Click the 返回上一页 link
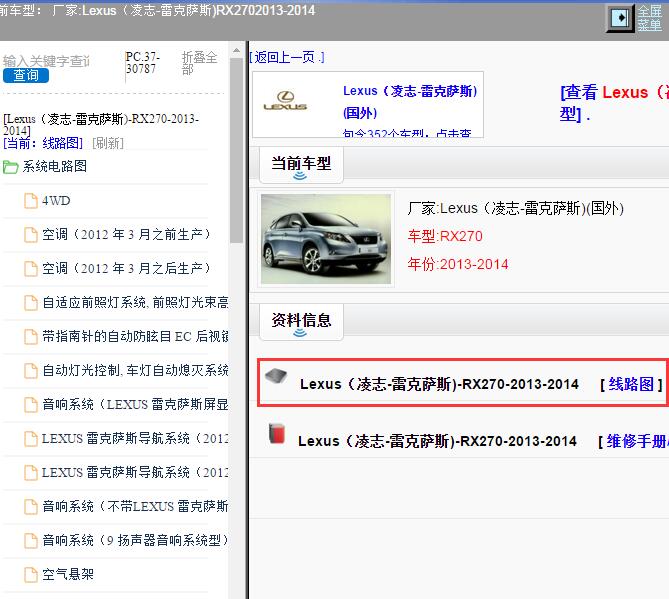669x599 pixels. 287,57
